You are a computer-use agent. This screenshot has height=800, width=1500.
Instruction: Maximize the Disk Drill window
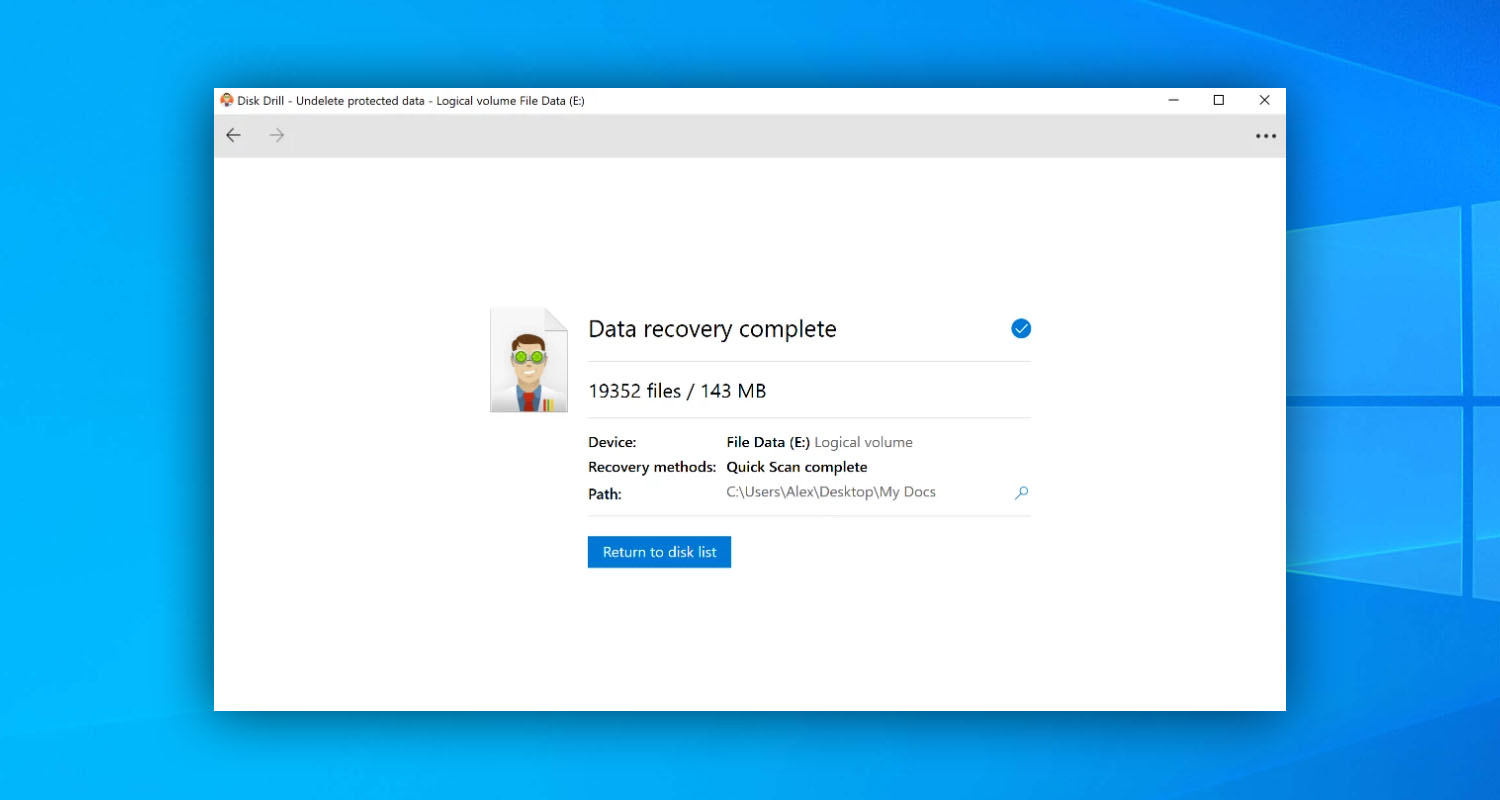[1218, 100]
